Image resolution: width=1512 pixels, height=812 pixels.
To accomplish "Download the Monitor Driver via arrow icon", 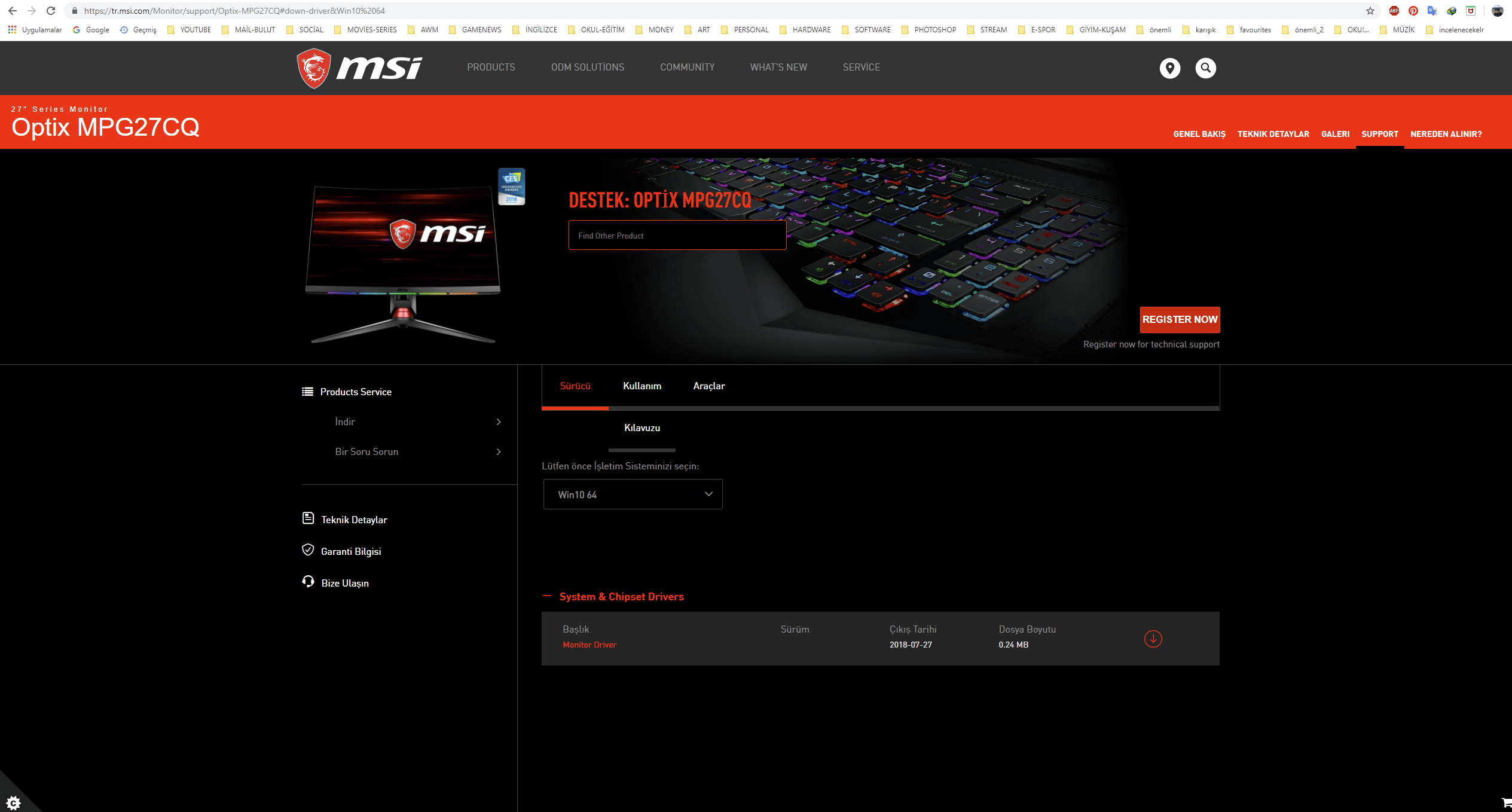I will [1153, 639].
